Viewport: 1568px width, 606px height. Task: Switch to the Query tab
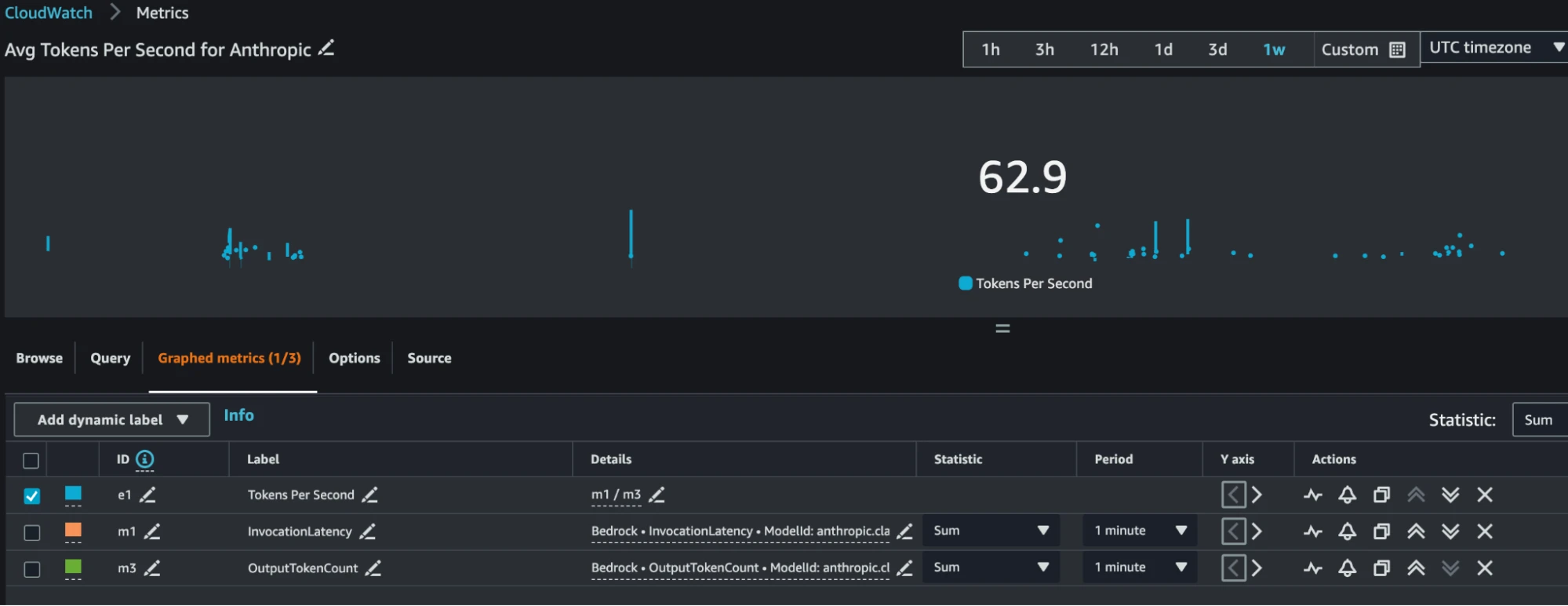click(111, 358)
